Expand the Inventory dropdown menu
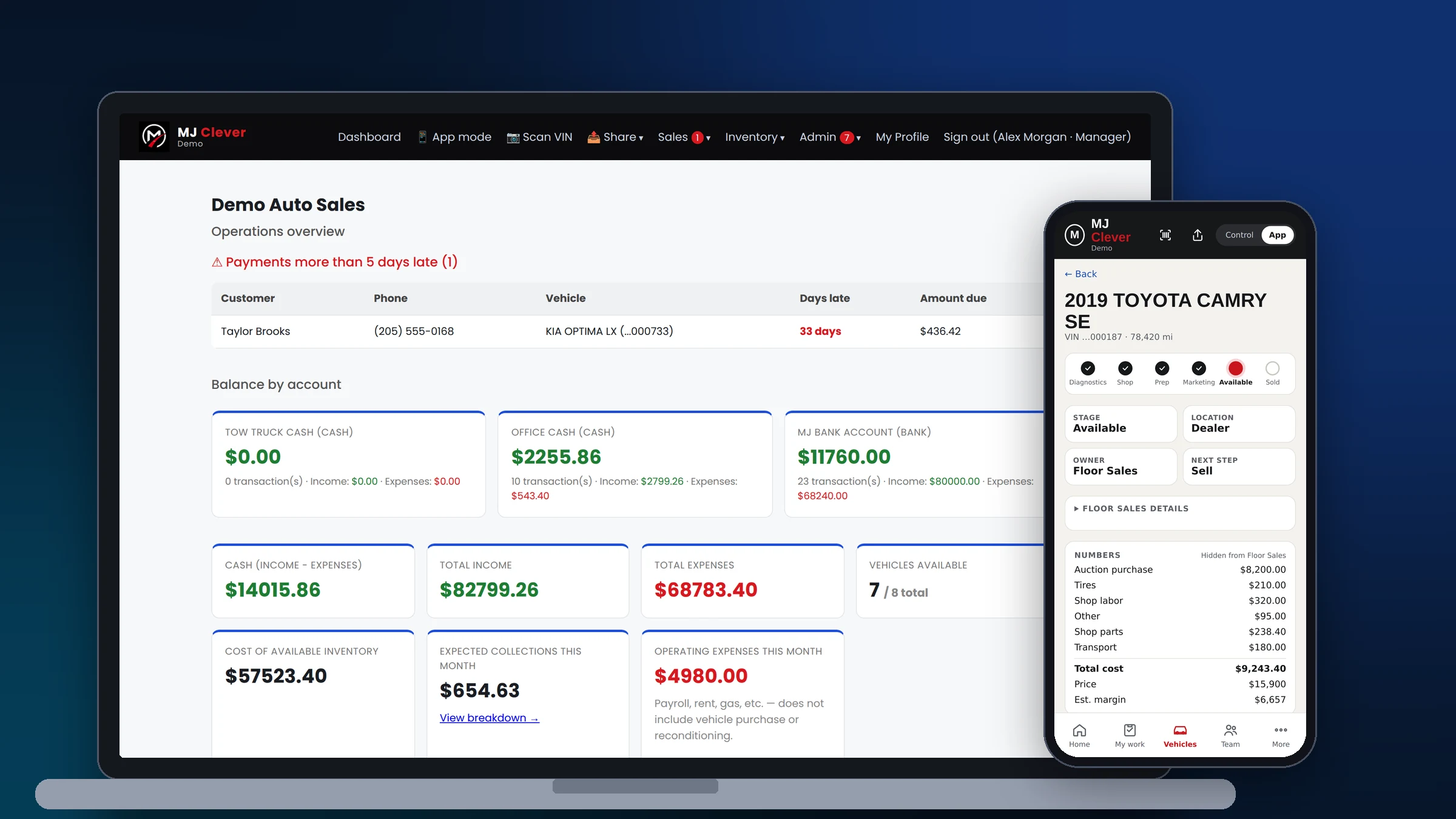 point(755,137)
